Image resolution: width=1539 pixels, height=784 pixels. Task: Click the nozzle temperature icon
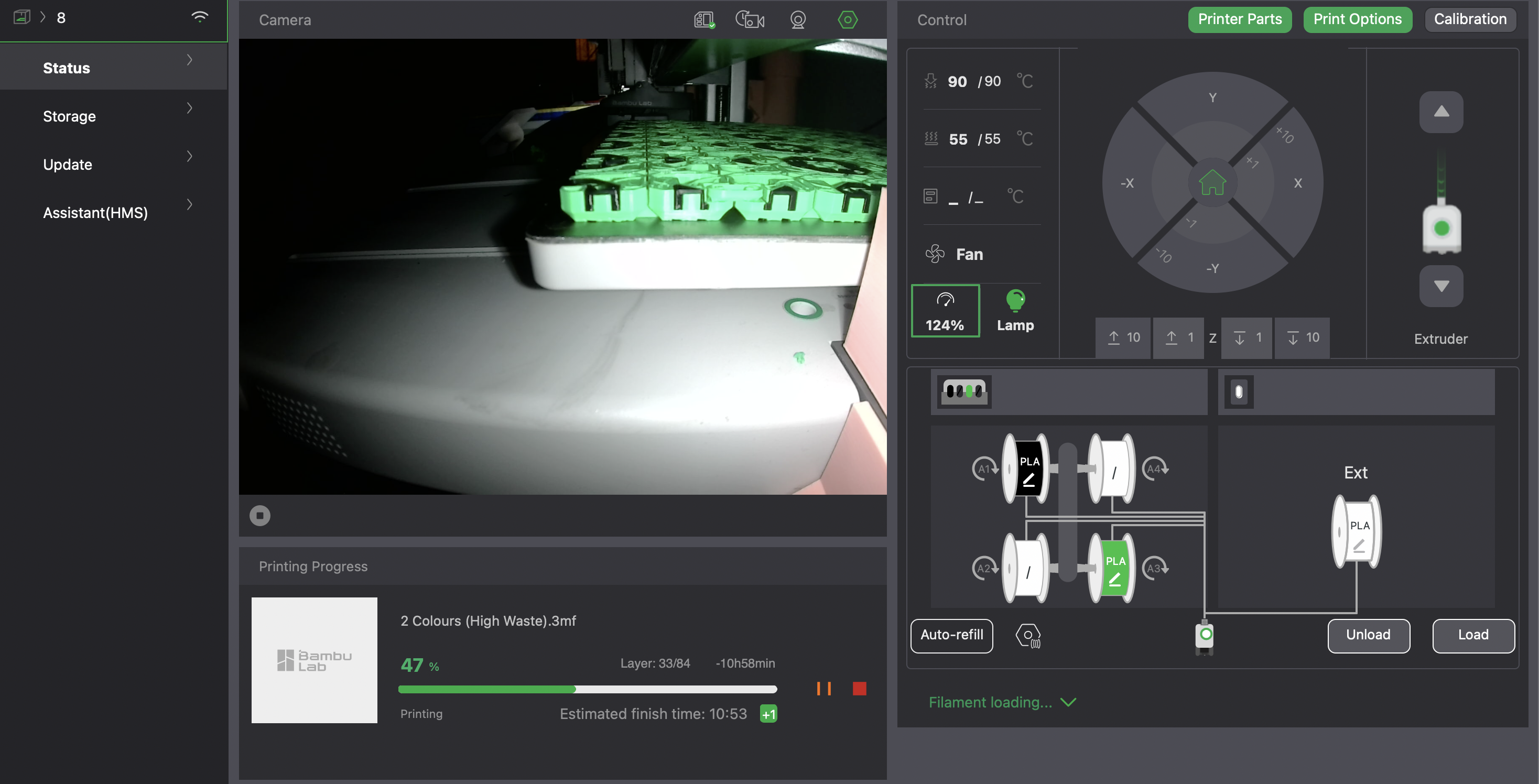tap(930, 81)
